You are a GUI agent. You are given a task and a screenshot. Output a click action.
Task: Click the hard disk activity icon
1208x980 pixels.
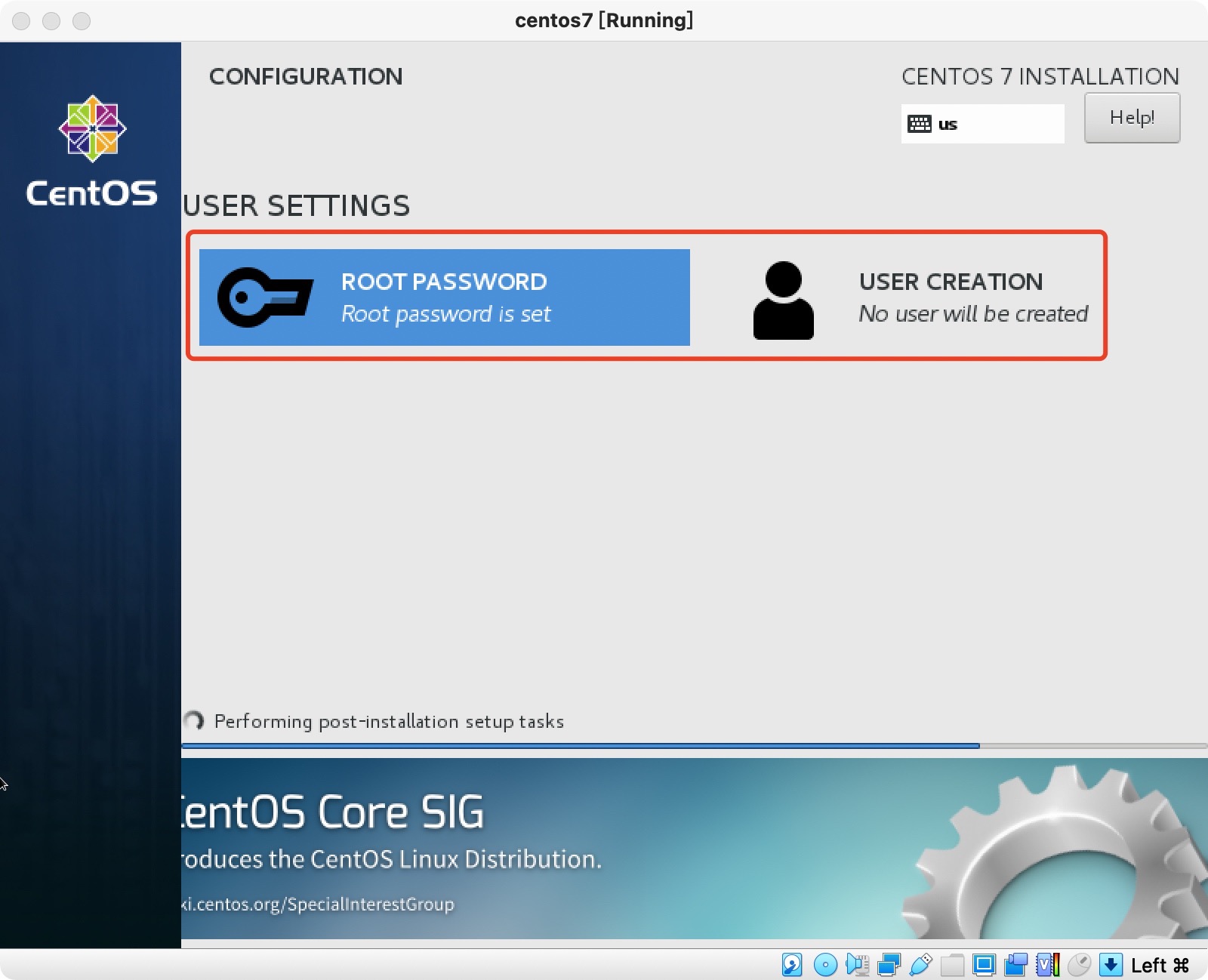[x=792, y=964]
